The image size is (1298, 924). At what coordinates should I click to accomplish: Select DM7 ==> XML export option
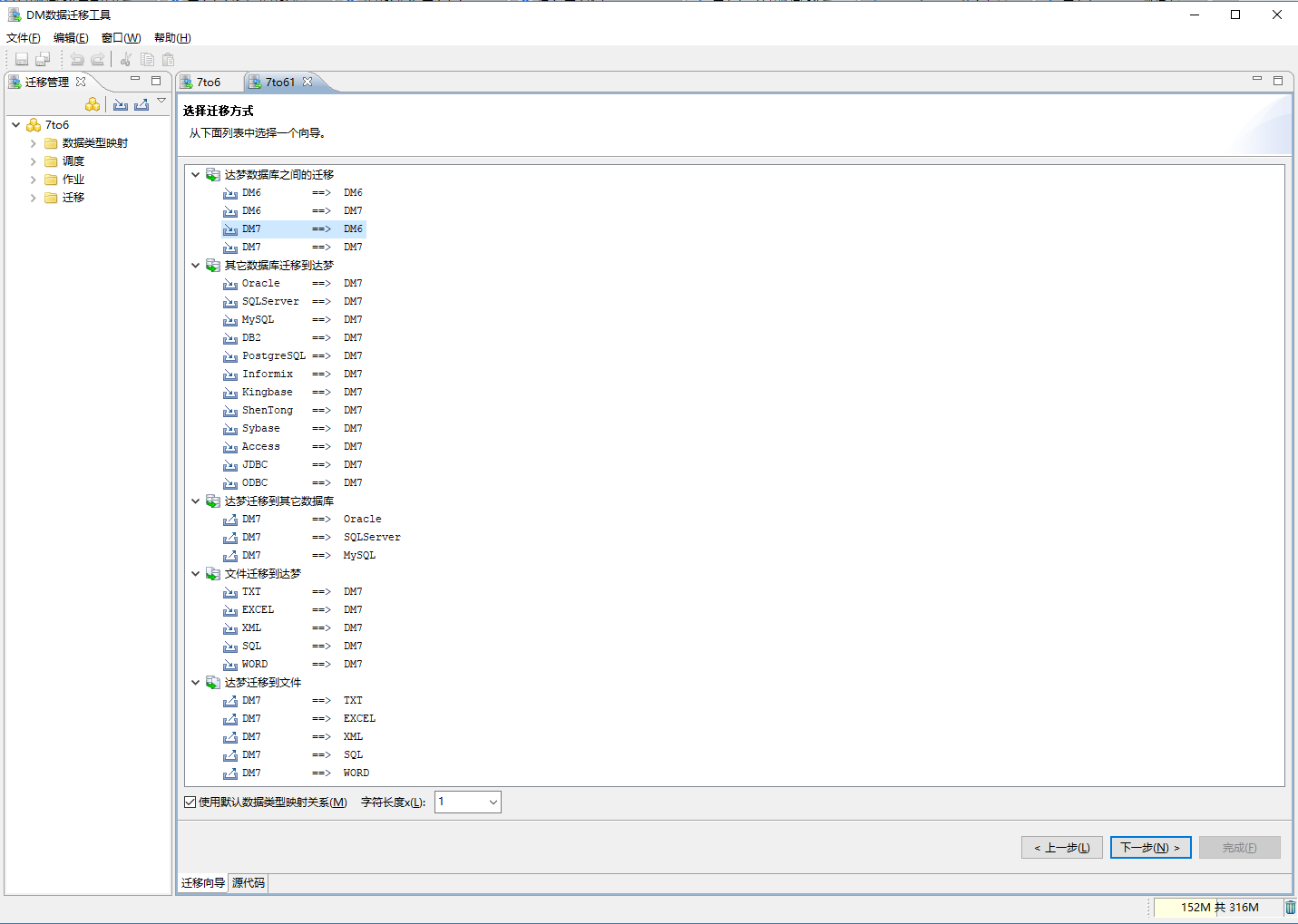293,737
